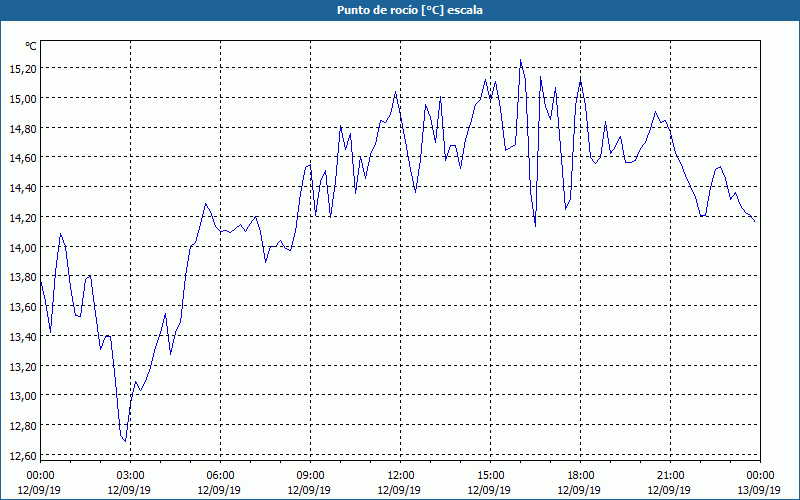Image resolution: width=800 pixels, height=500 pixels.
Task: Click the curve's lowest dip before 03:00
Action: [125, 441]
